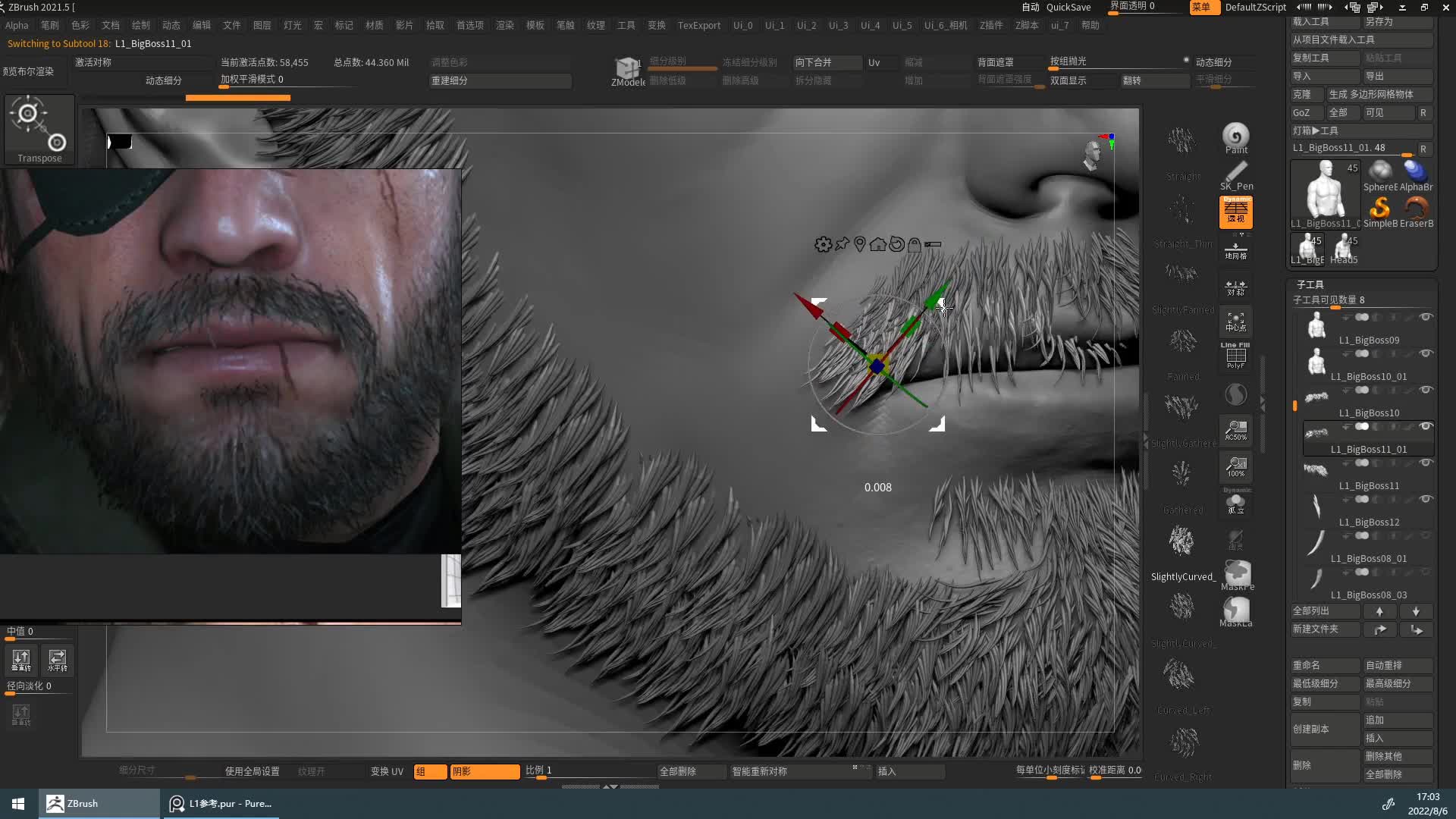Click the ZModeler brush icon

click(x=627, y=72)
